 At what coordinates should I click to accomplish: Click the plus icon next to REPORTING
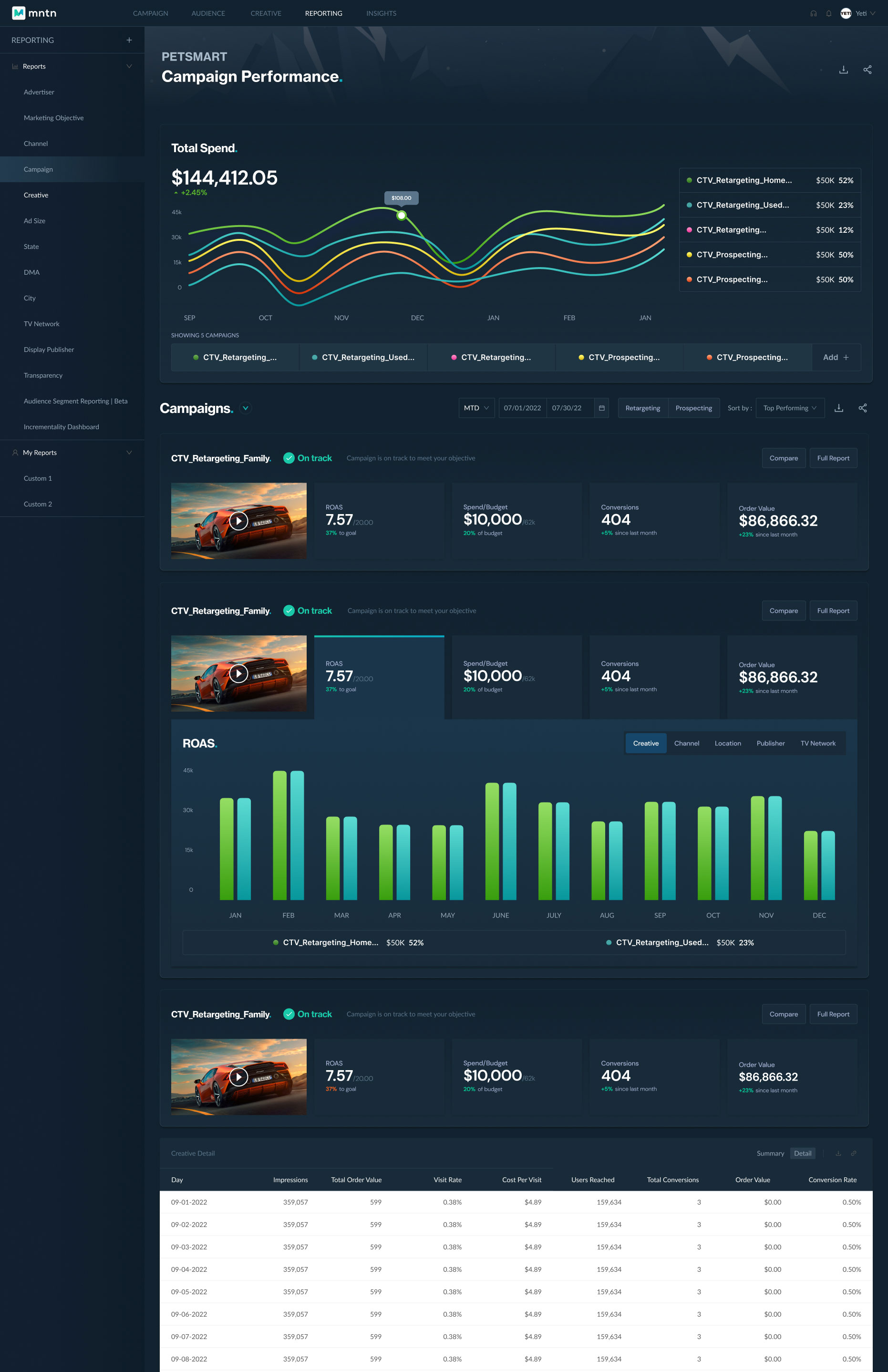(x=129, y=41)
